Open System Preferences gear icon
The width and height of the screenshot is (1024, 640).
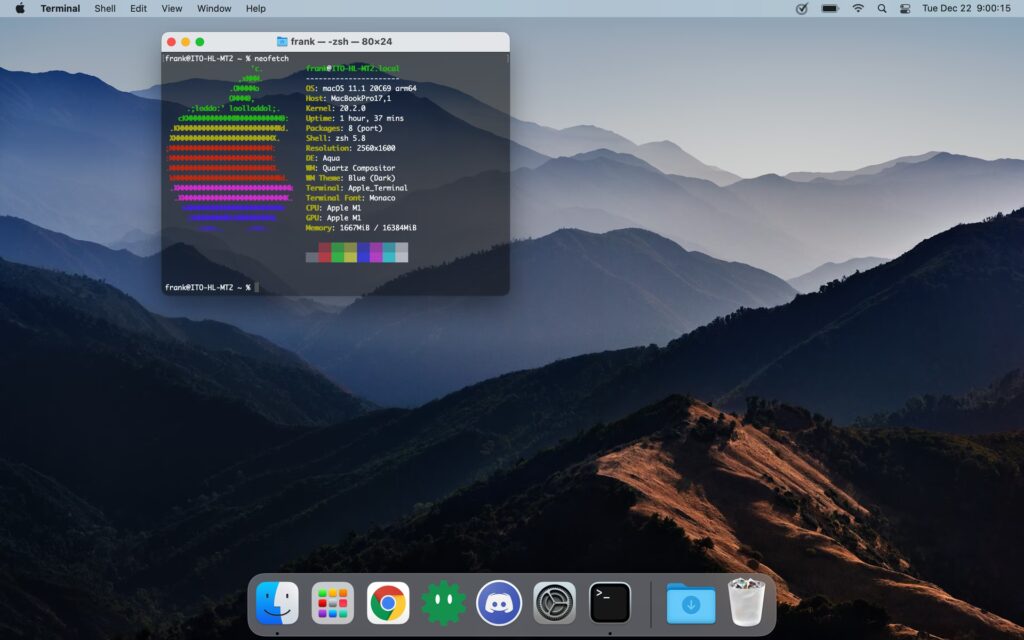(554, 603)
